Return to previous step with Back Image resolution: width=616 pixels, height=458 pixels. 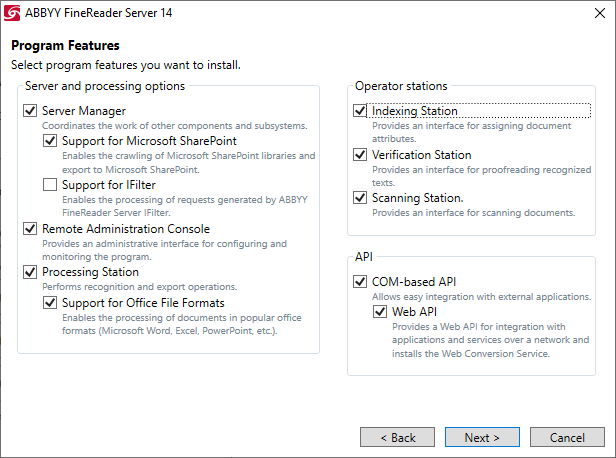click(x=397, y=437)
